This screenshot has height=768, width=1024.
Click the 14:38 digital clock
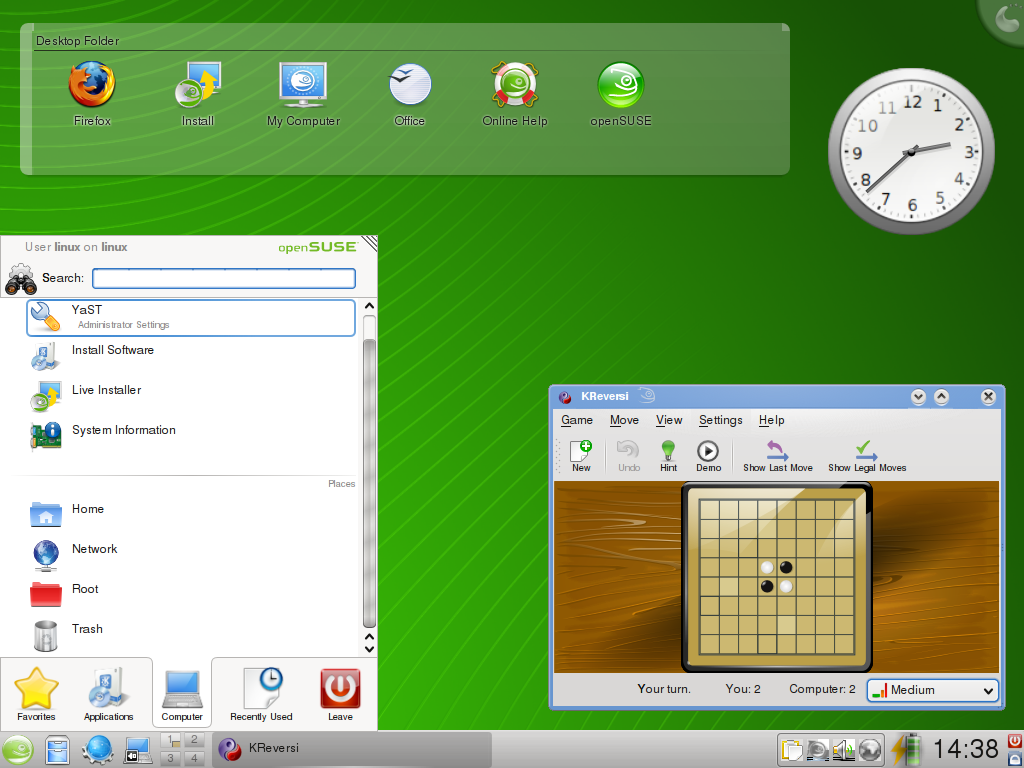966,749
